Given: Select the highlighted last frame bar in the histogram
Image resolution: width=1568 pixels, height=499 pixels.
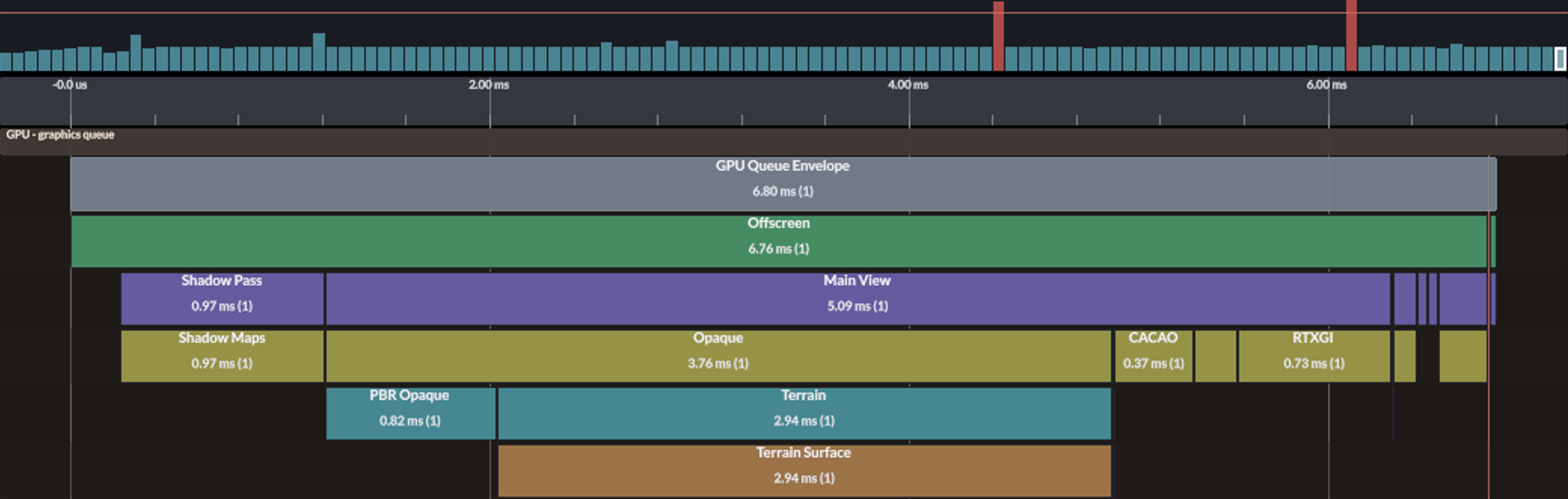Looking at the screenshot, I should (1560, 59).
